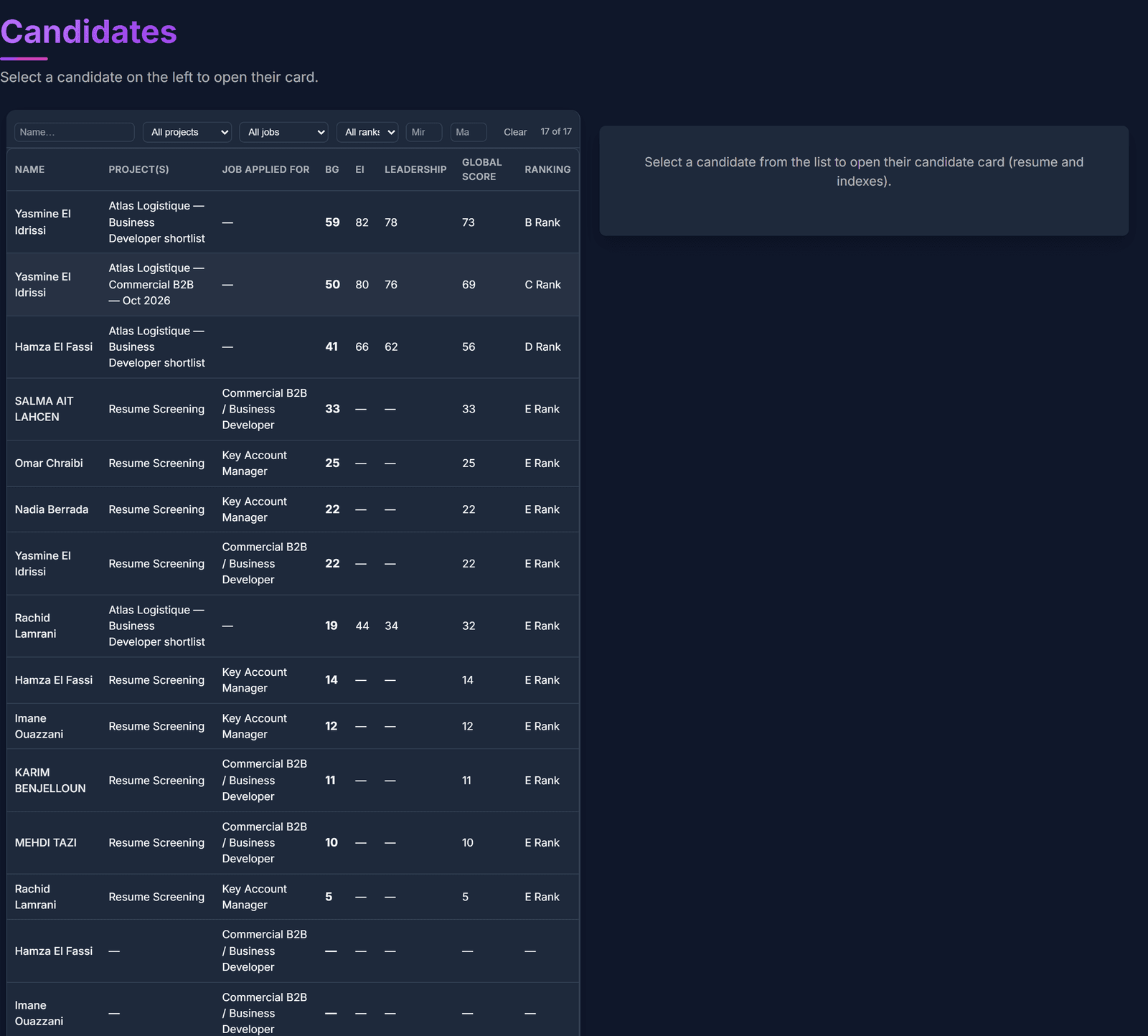This screenshot has height=1036, width=1148.
Task: Click the global score 73
Action: coord(469,222)
